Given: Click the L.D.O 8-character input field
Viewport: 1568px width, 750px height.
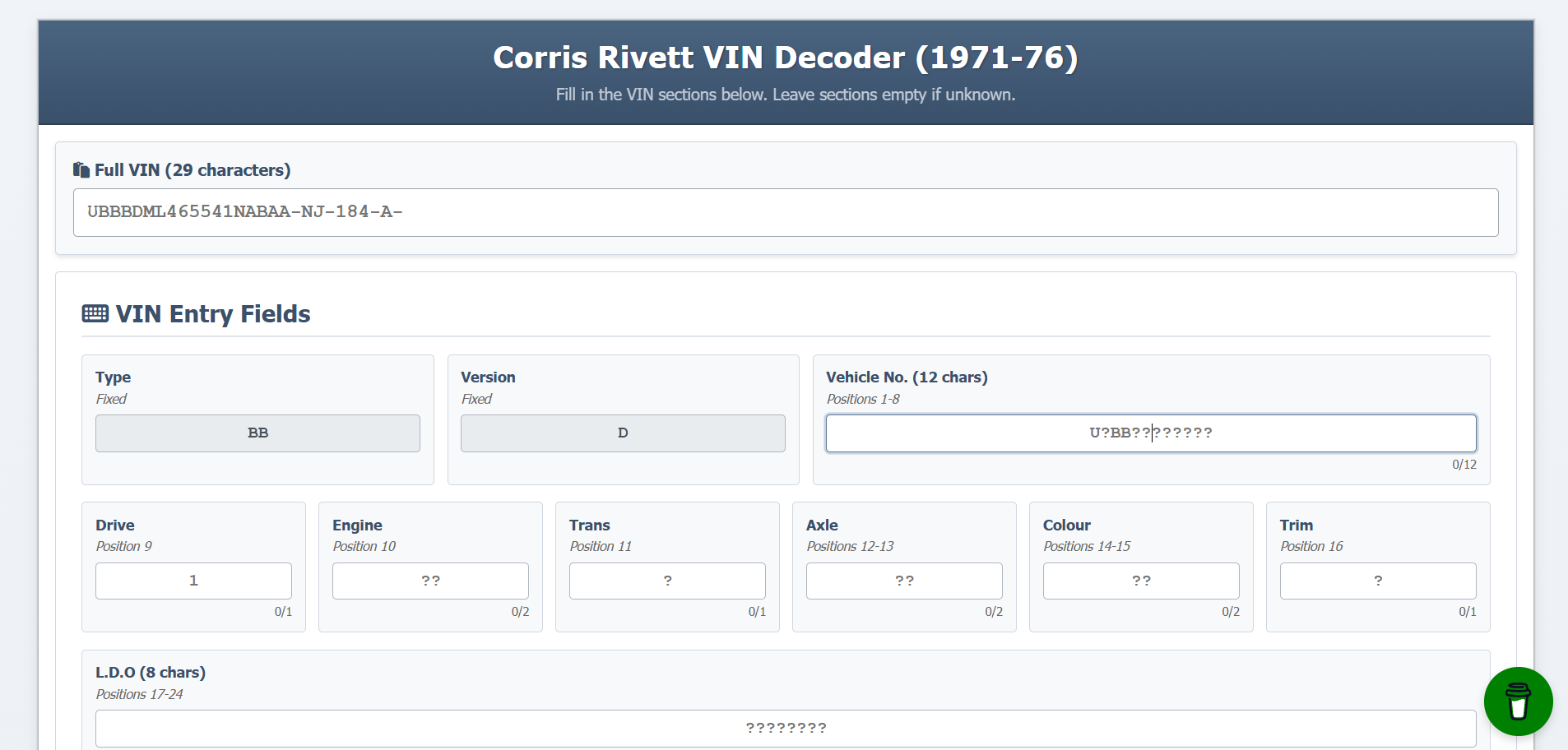Looking at the screenshot, I should point(785,728).
